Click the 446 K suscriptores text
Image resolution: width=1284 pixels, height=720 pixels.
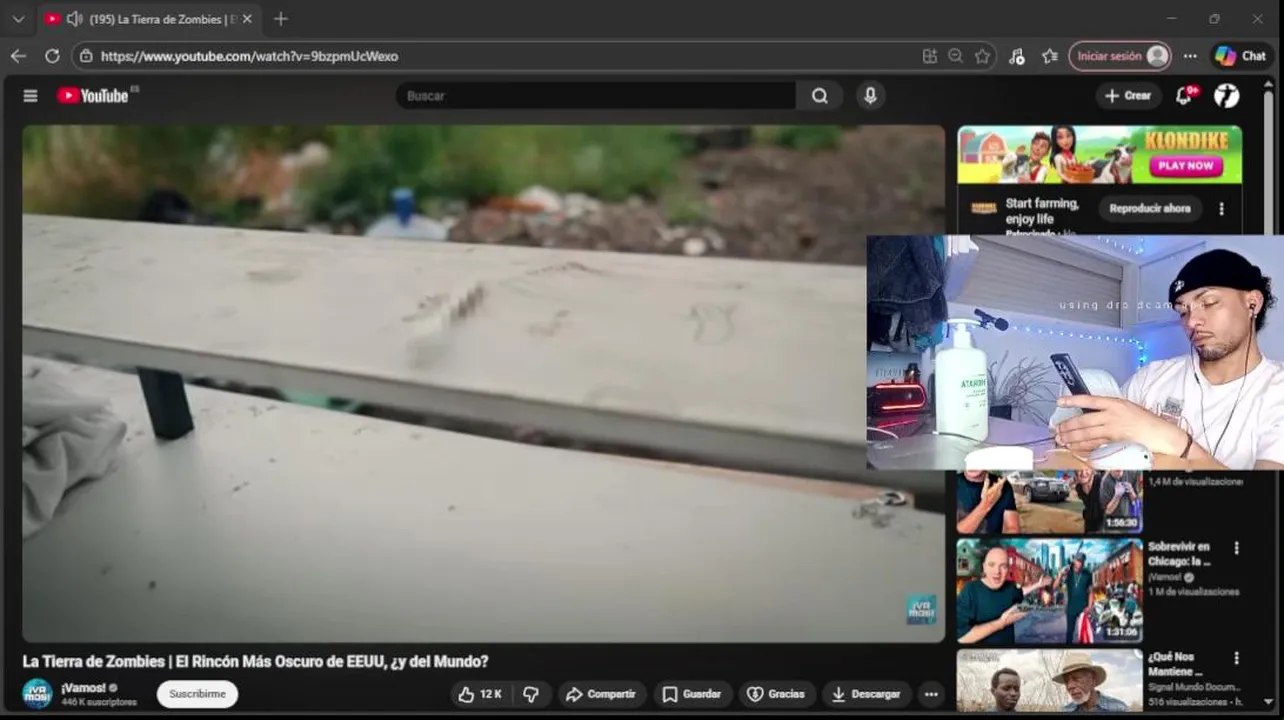point(99,702)
